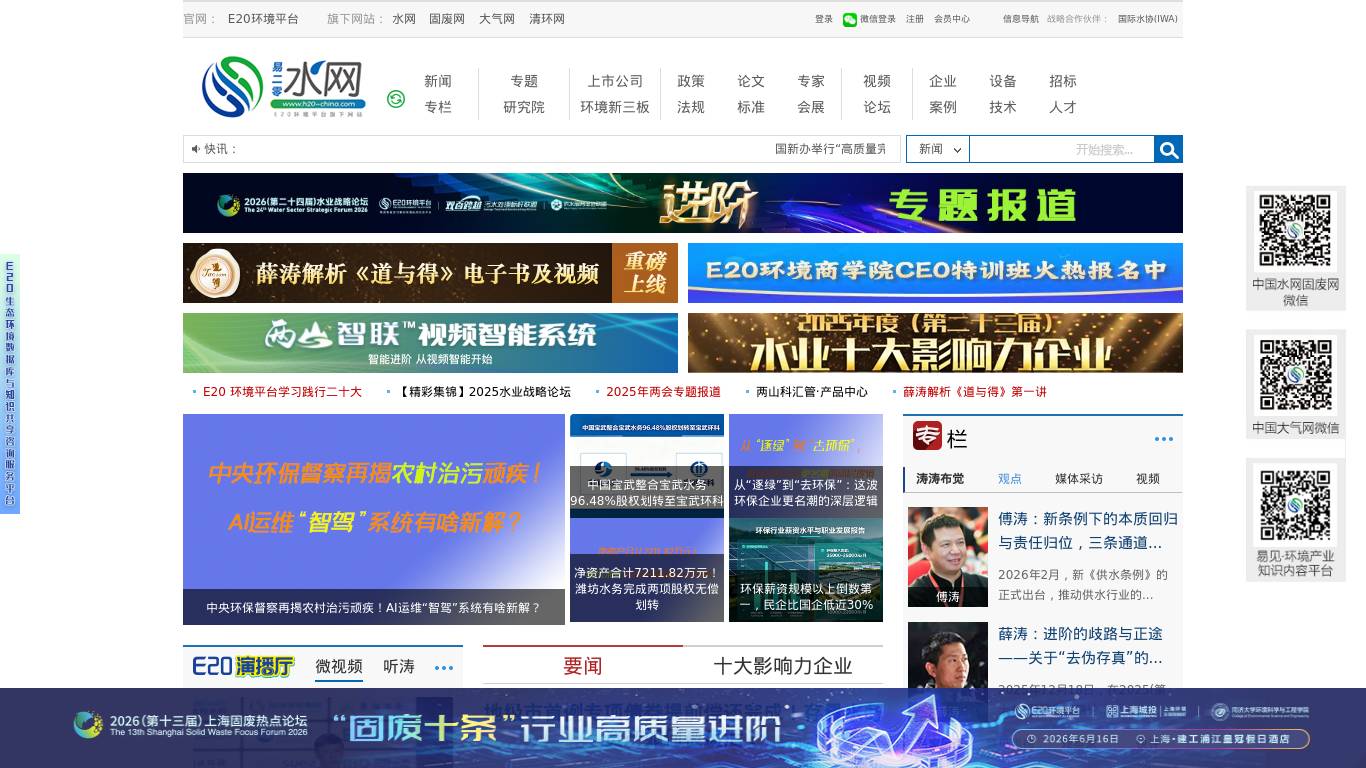1366x768 pixels.
Task: Open the E20 side vertical database tab
Action: coord(10,384)
